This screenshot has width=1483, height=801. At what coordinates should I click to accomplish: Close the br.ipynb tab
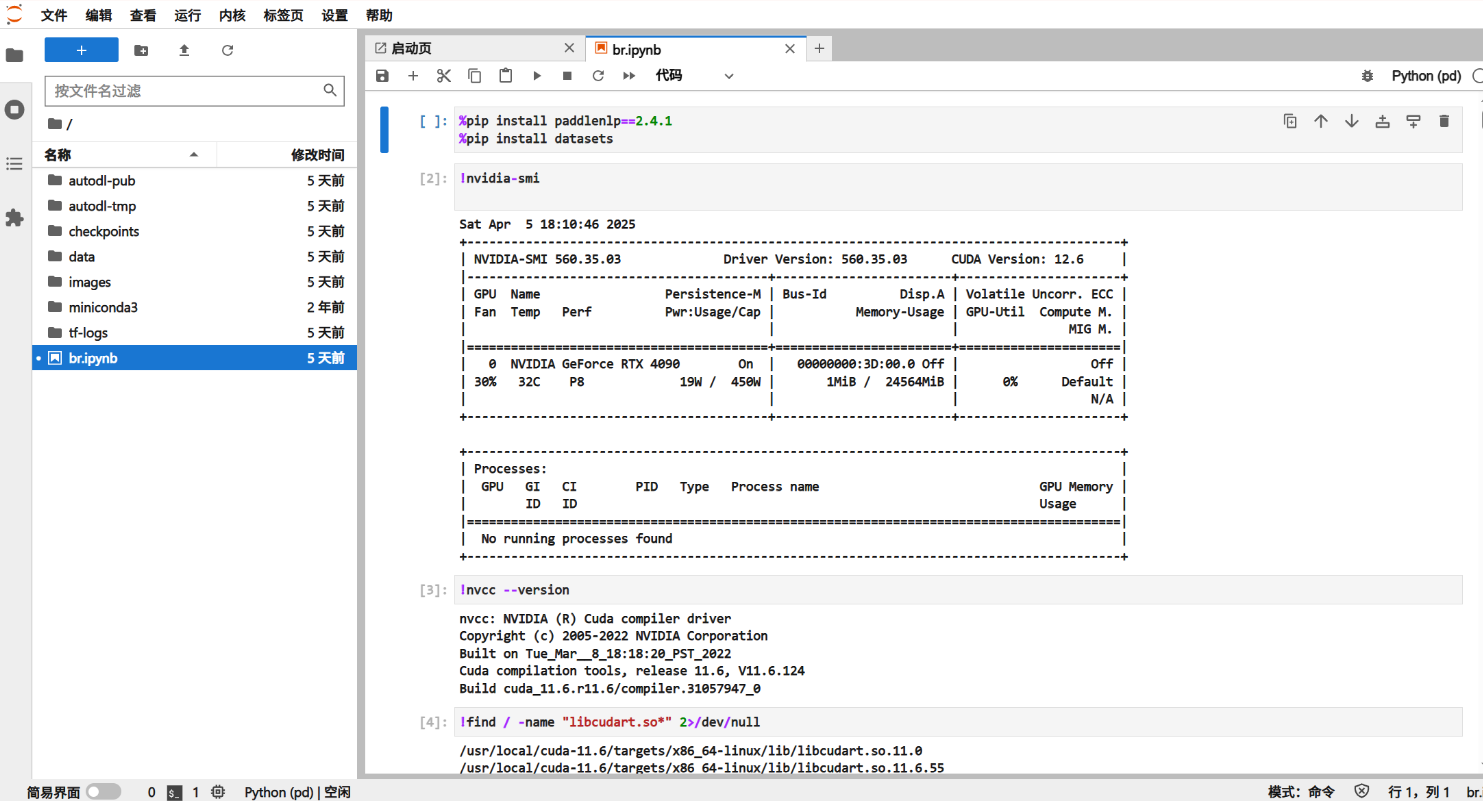point(790,48)
